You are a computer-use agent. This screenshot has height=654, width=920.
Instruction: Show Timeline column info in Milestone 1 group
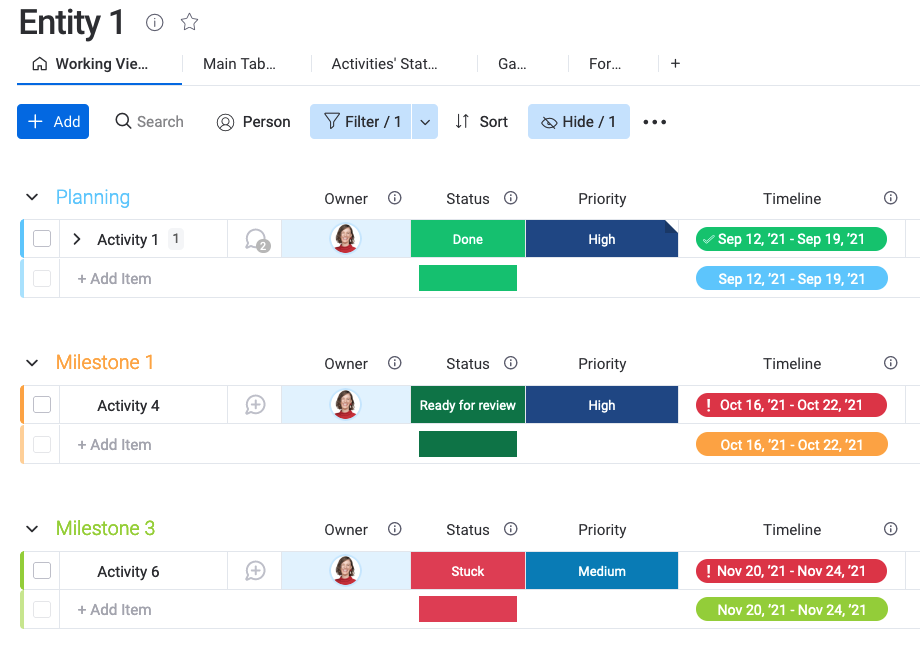pos(891,363)
